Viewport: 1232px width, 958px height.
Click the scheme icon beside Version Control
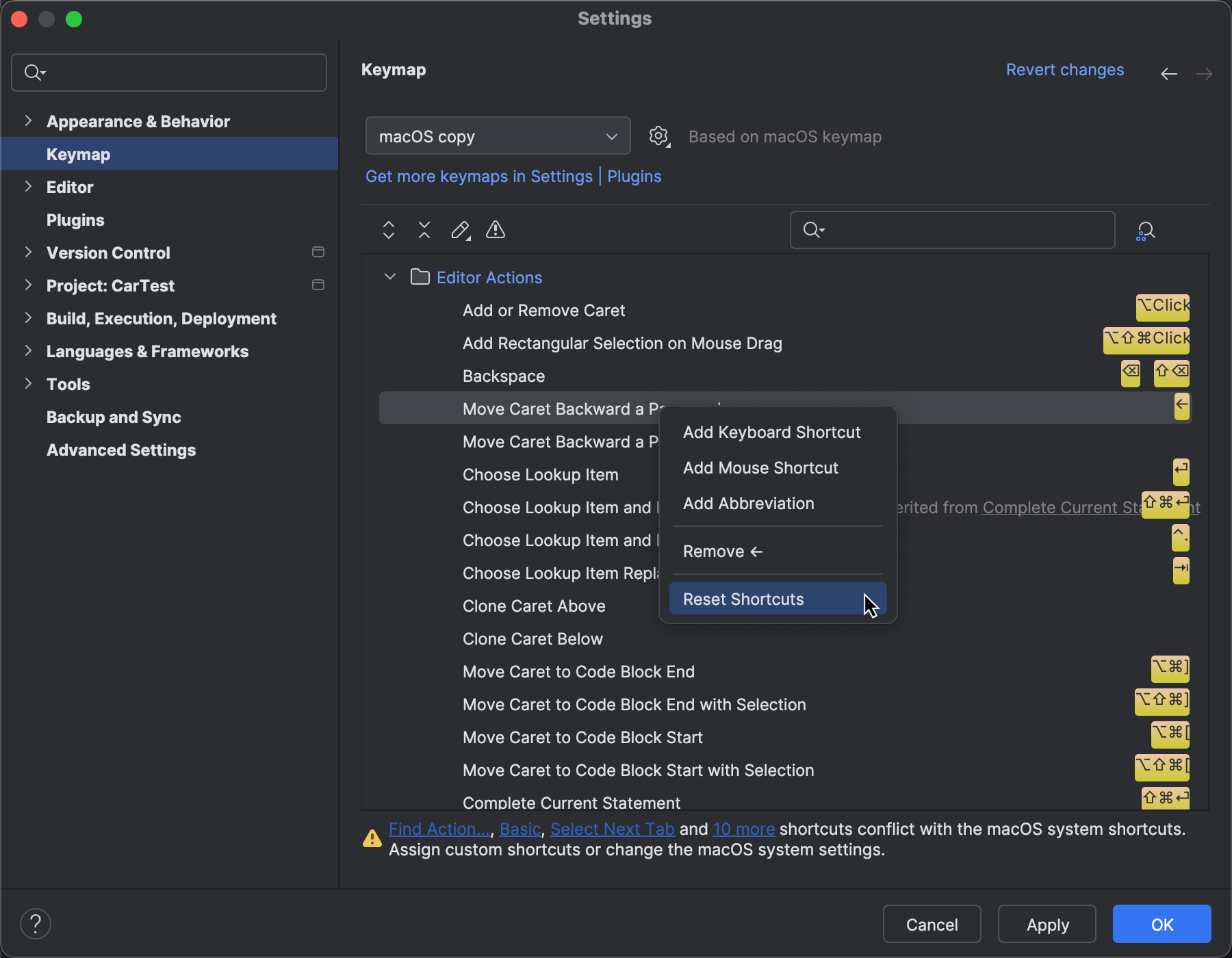point(318,252)
